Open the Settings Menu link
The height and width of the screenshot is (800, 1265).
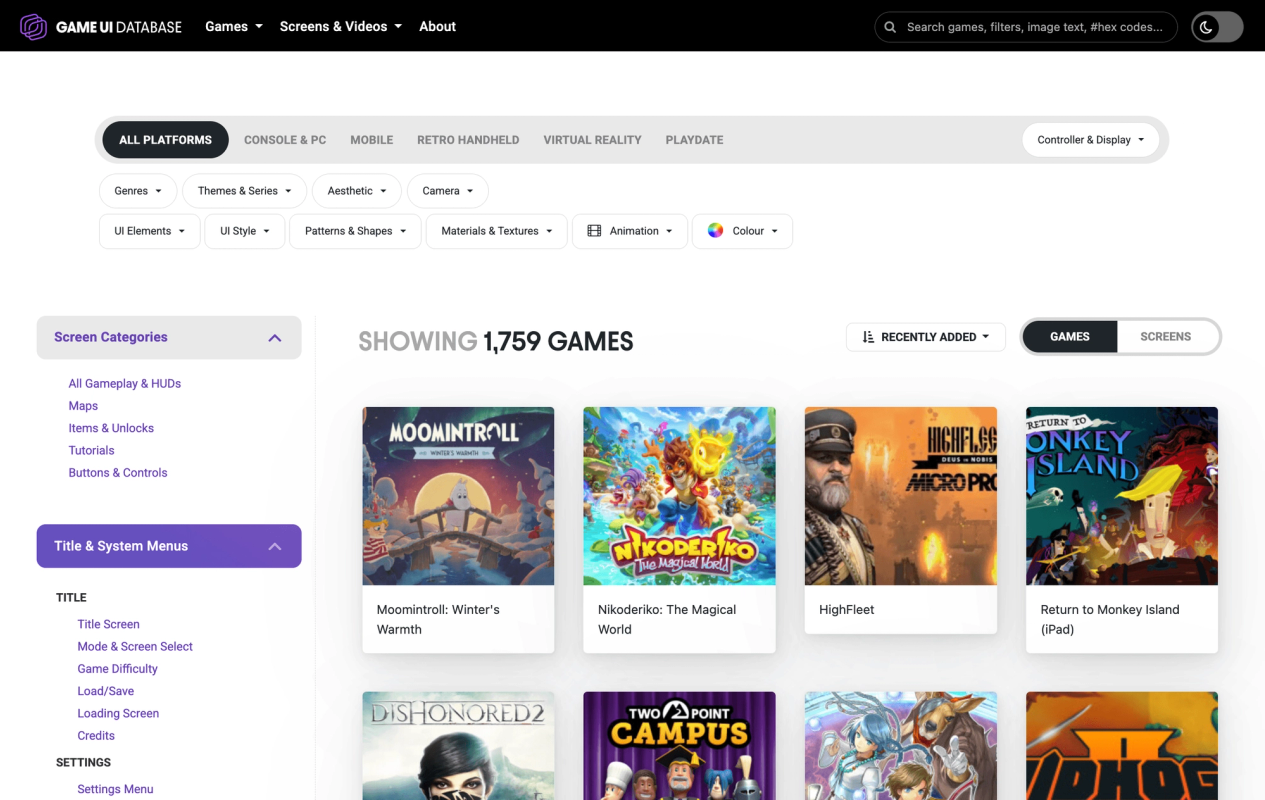pos(116,789)
